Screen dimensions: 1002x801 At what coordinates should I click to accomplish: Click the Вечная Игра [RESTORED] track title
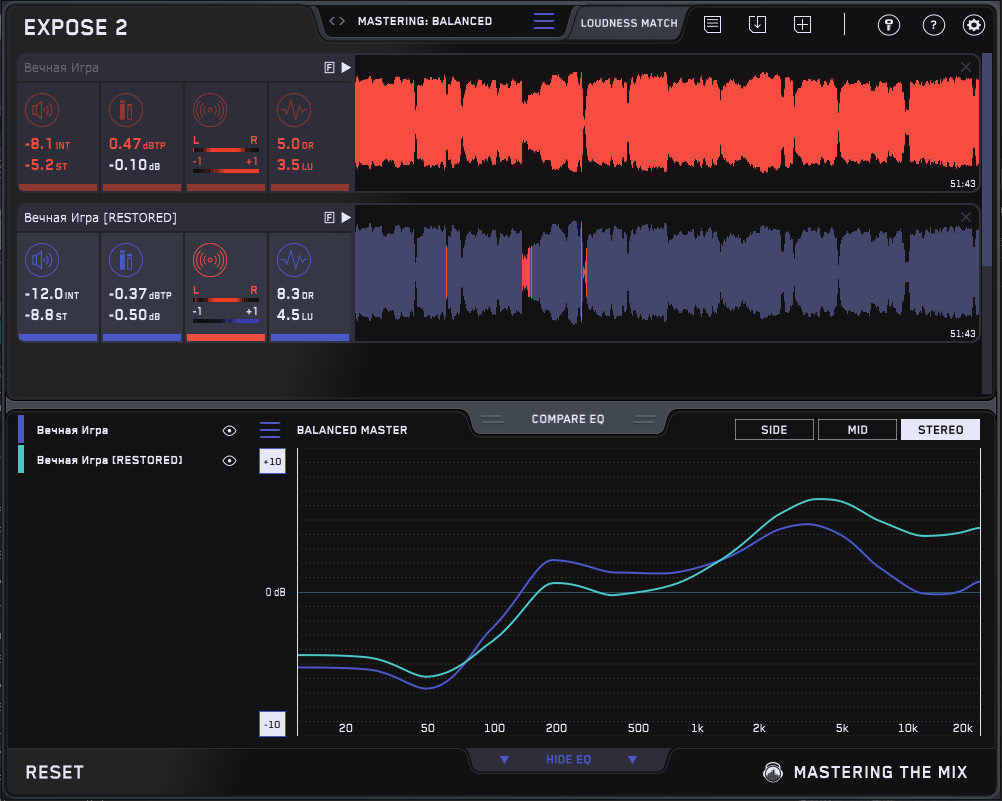tap(100, 218)
